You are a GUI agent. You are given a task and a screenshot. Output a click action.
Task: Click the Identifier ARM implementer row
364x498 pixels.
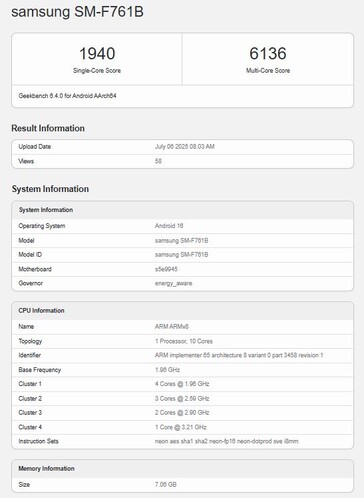click(x=182, y=355)
